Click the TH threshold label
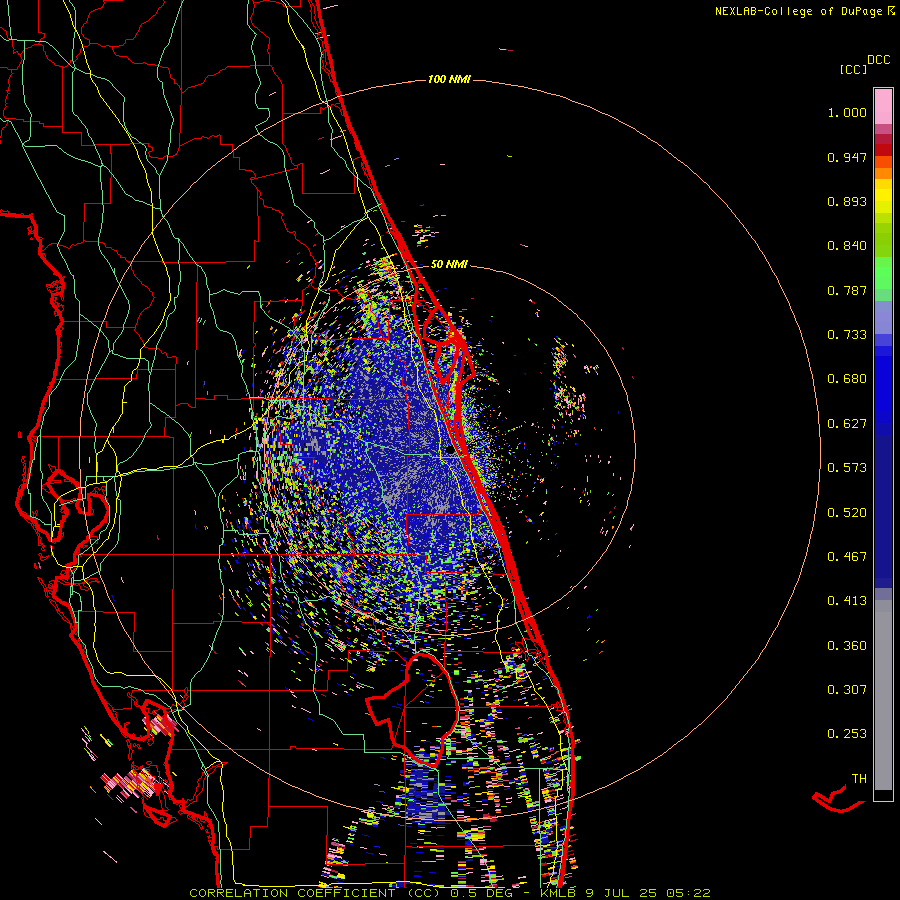 [x=859, y=779]
